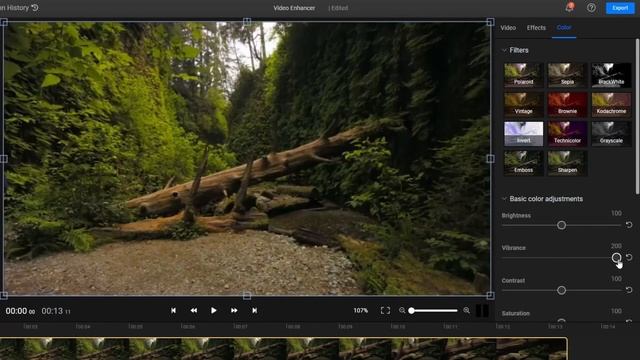Click the current time 00:00 display
640x360 pixels.
20,311
